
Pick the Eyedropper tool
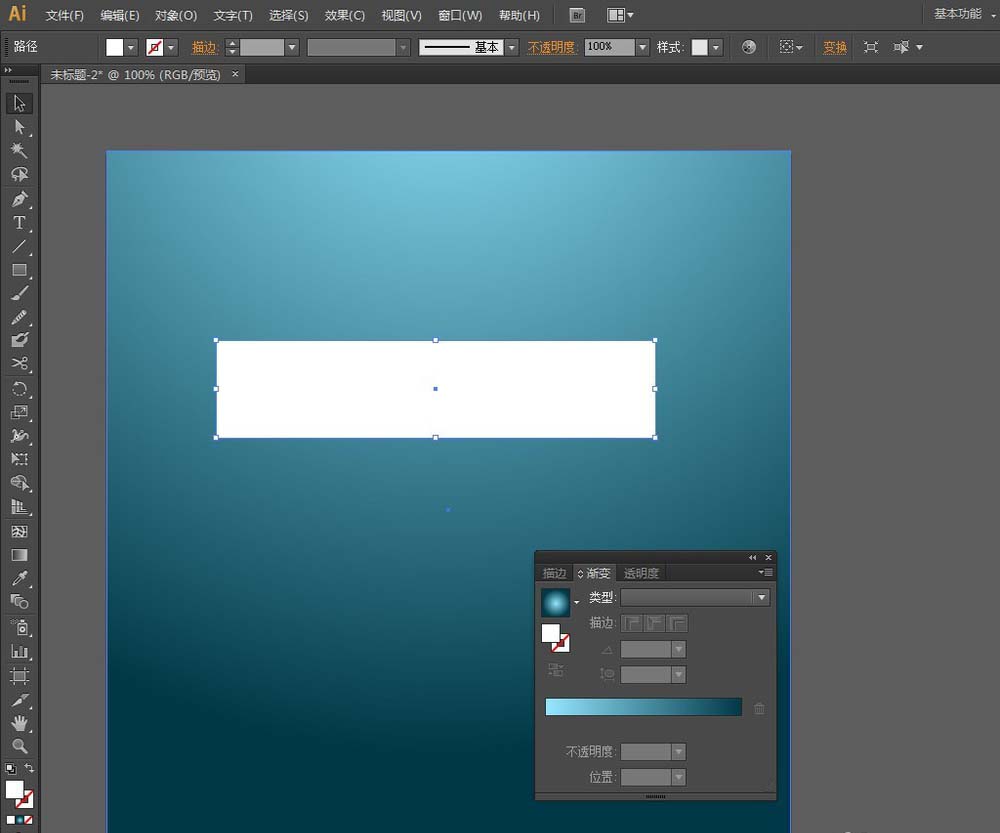[x=19, y=579]
